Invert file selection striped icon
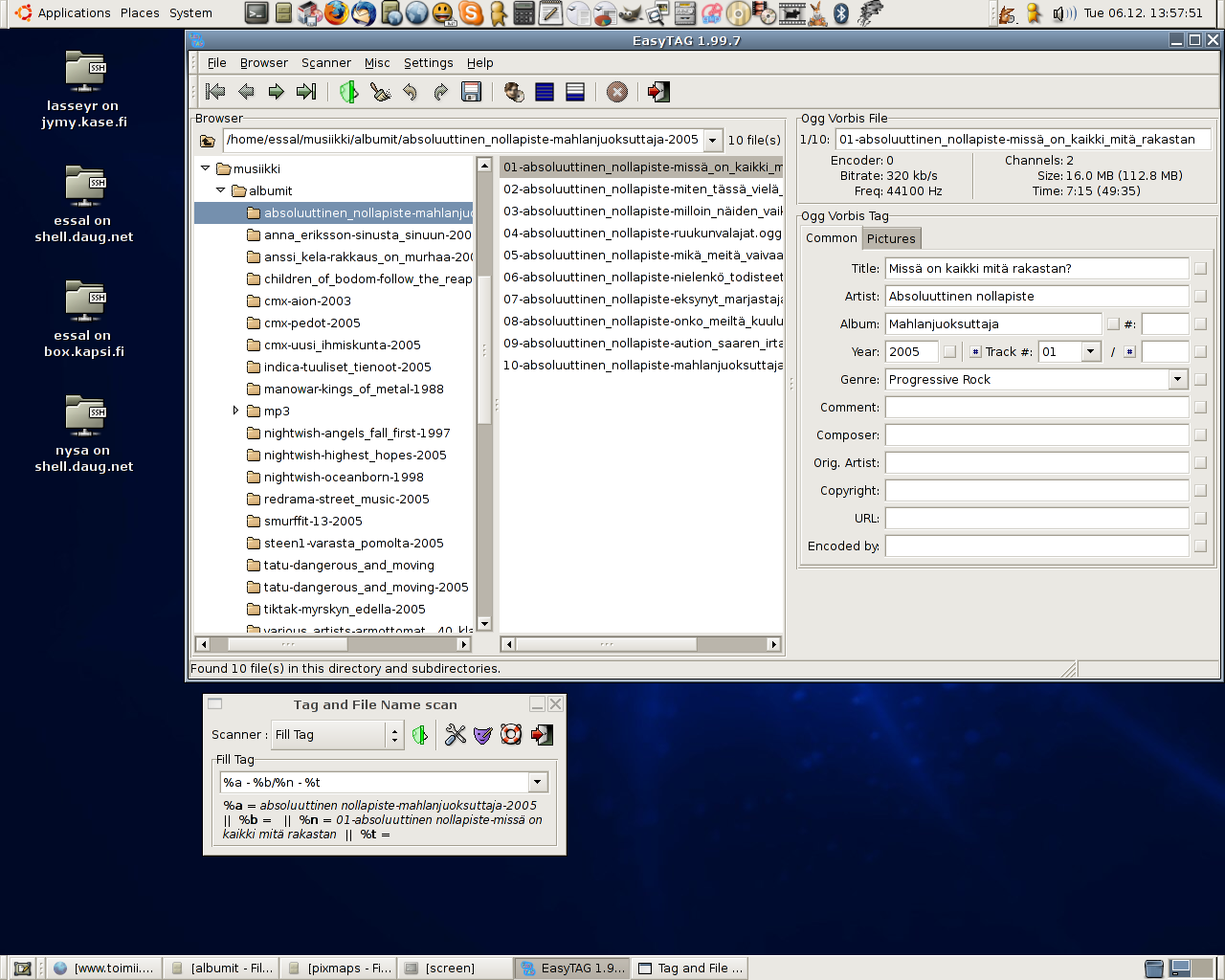Viewport: 1225px width, 980px height. click(x=575, y=92)
